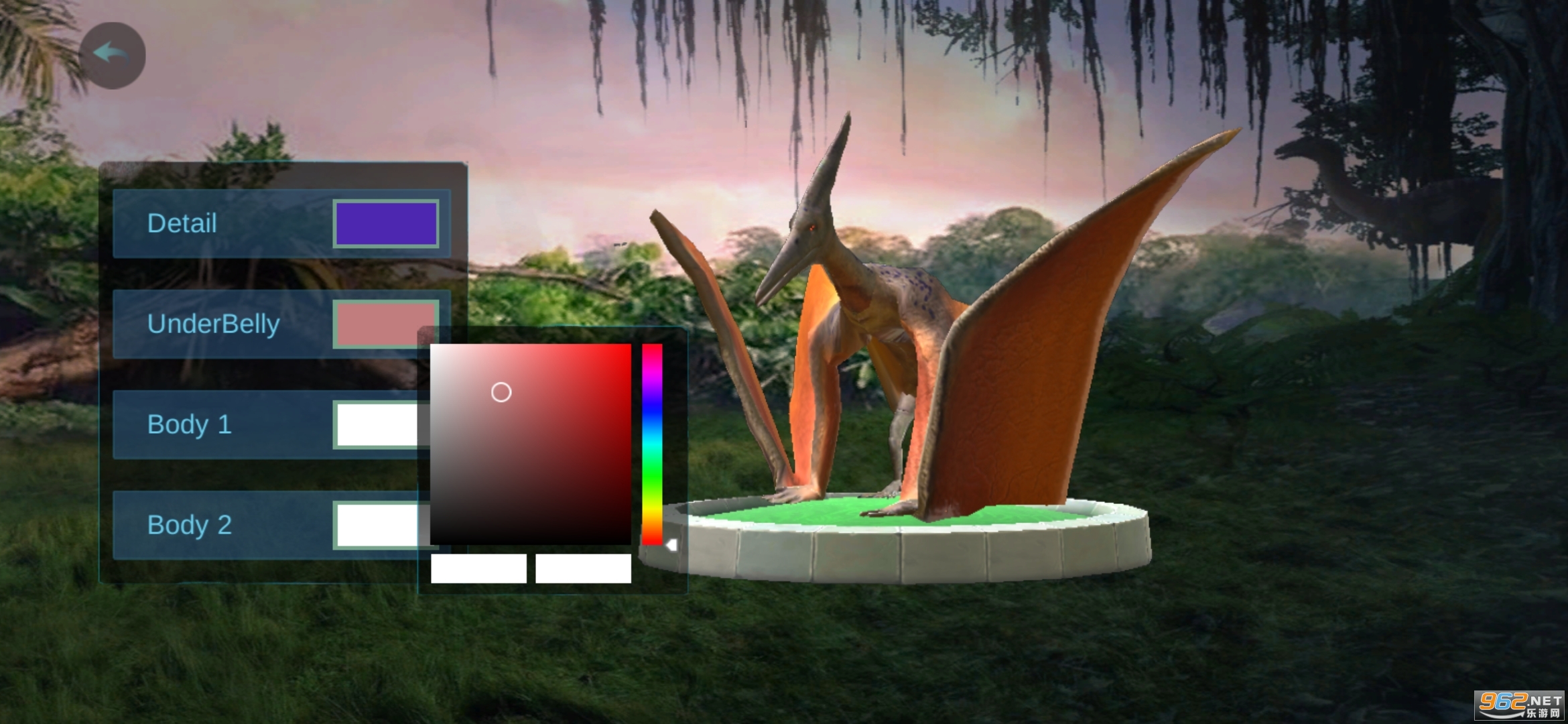Click the 962.NET watermark logo
1568x724 pixels.
point(1518,705)
